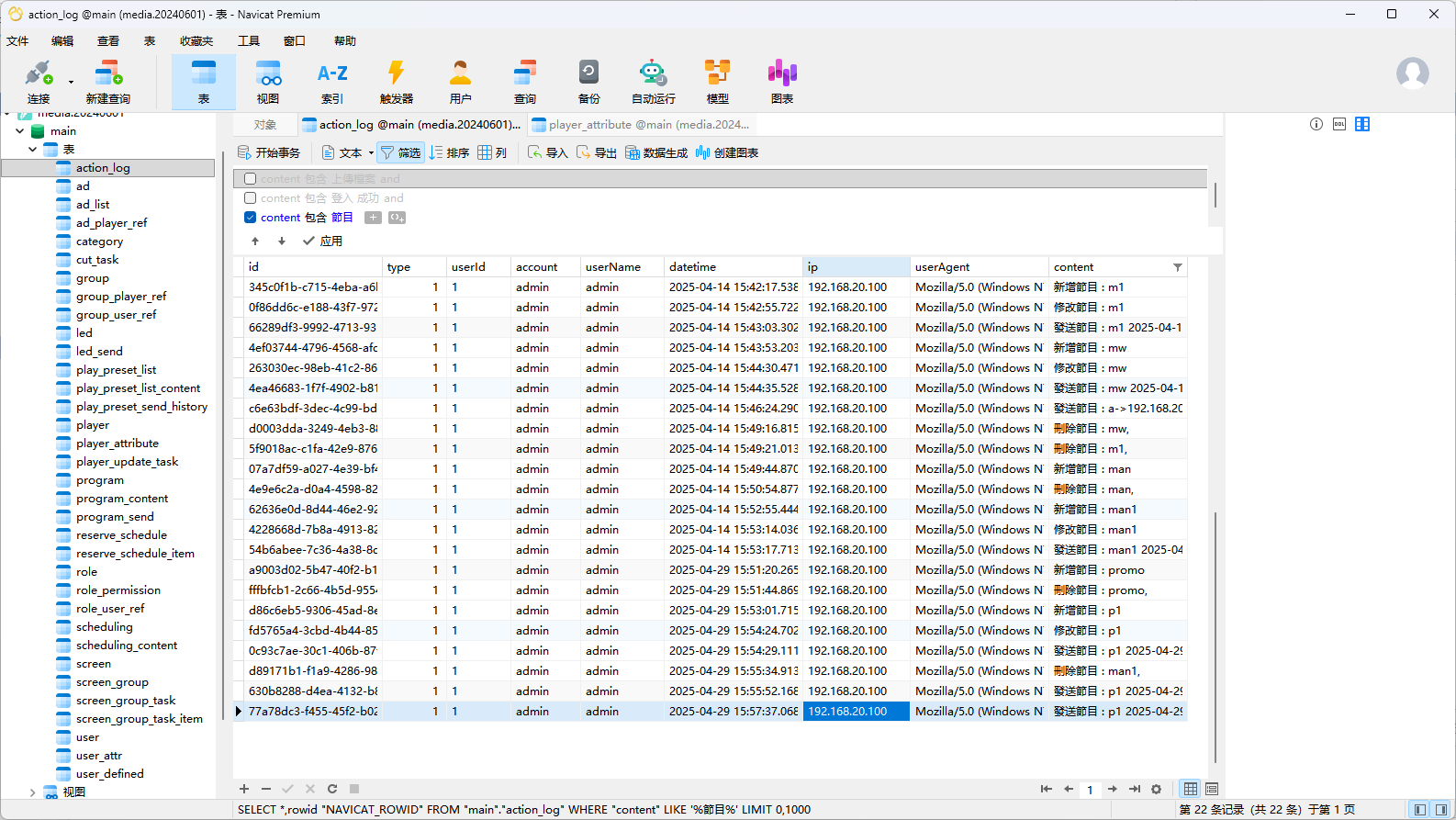The image size is (1456, 820).
Task: Uncheck the content 包含 節目 filter checkbox
Action: pyautogui.click(x=250, y=218)
